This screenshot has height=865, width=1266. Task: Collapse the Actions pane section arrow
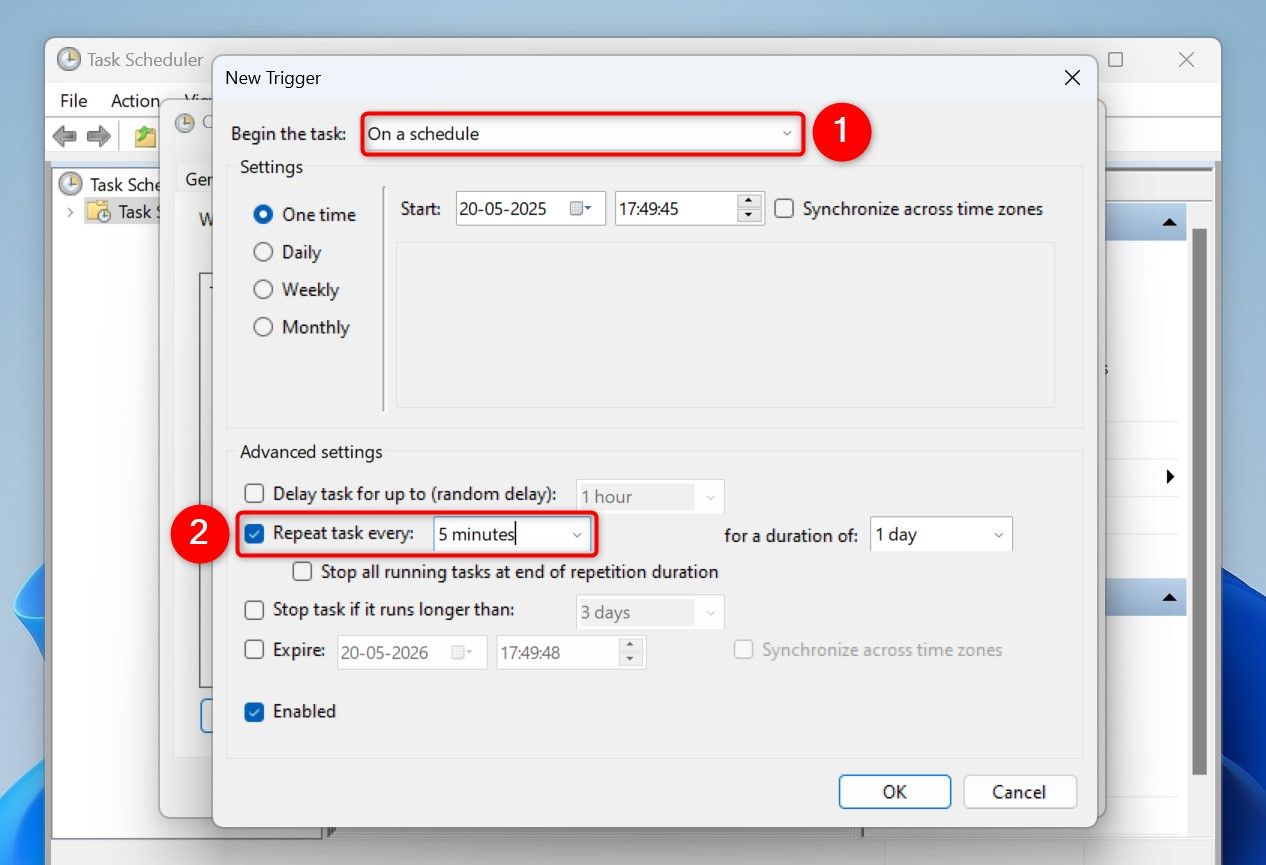(x=1168, y=222)
